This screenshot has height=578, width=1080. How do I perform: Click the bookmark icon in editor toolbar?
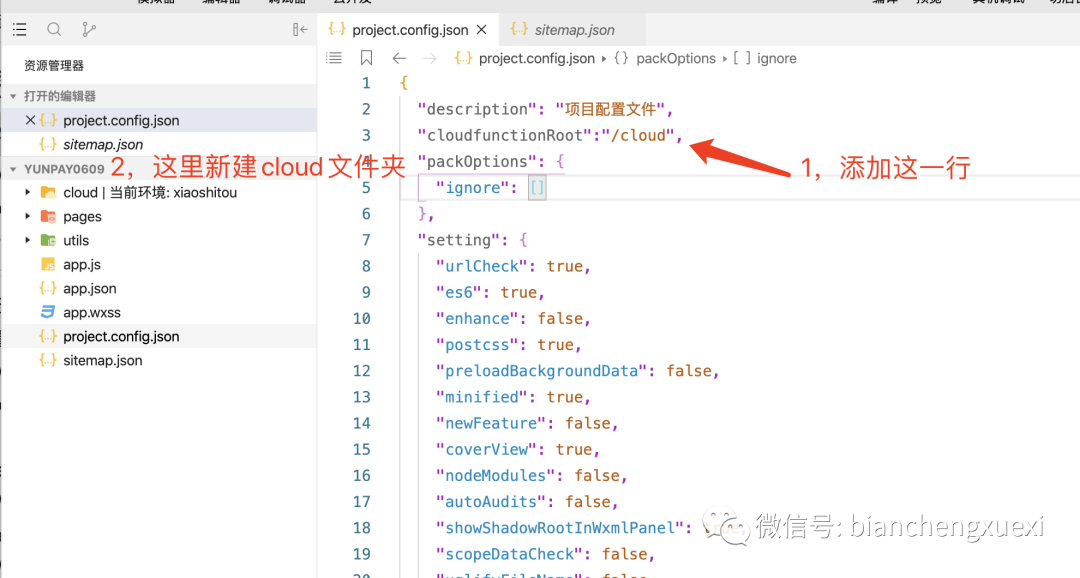pyautogui.click(x=366, y=58)
